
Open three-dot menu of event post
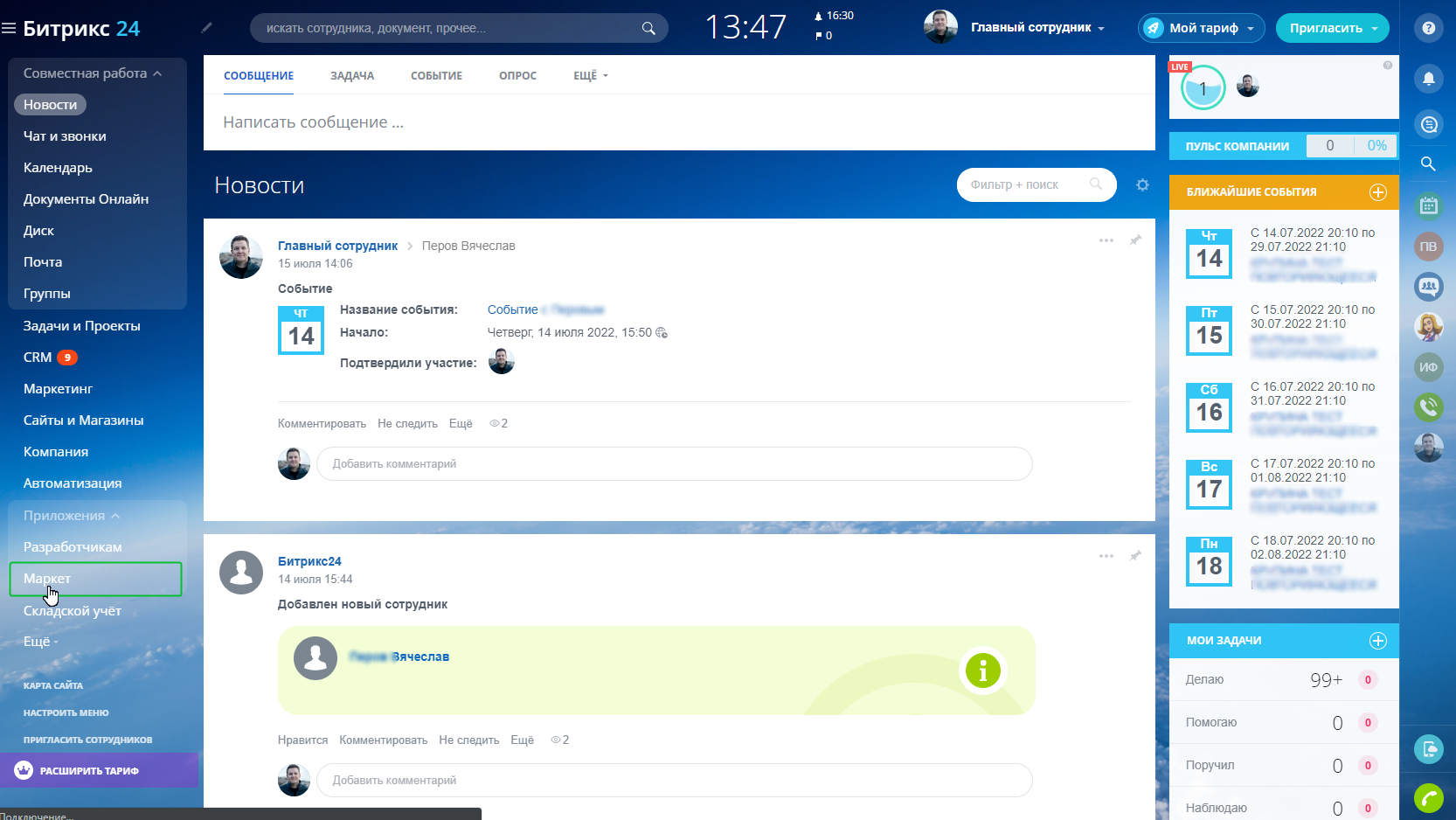click(x=1106, y=240)
